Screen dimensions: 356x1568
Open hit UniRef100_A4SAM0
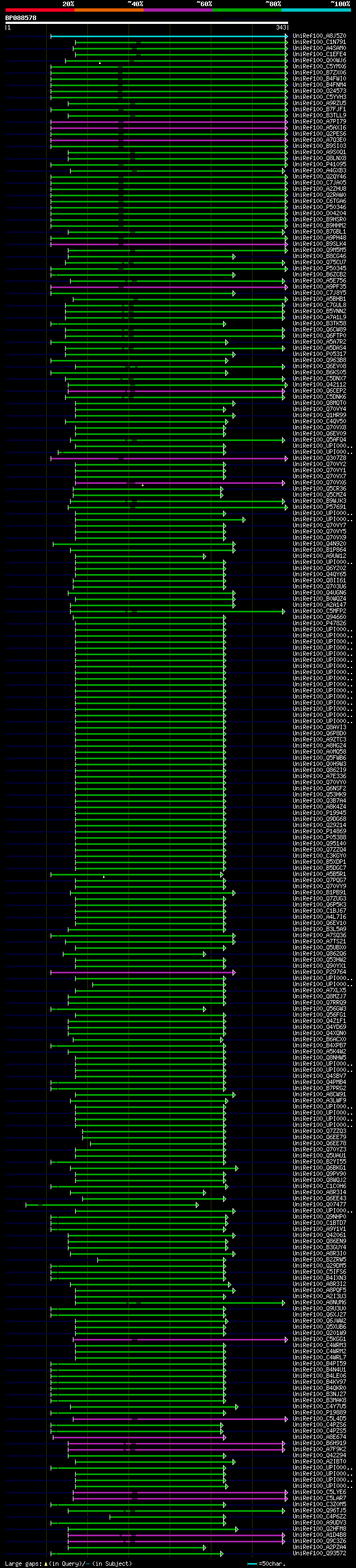click(x=319, y=48)
